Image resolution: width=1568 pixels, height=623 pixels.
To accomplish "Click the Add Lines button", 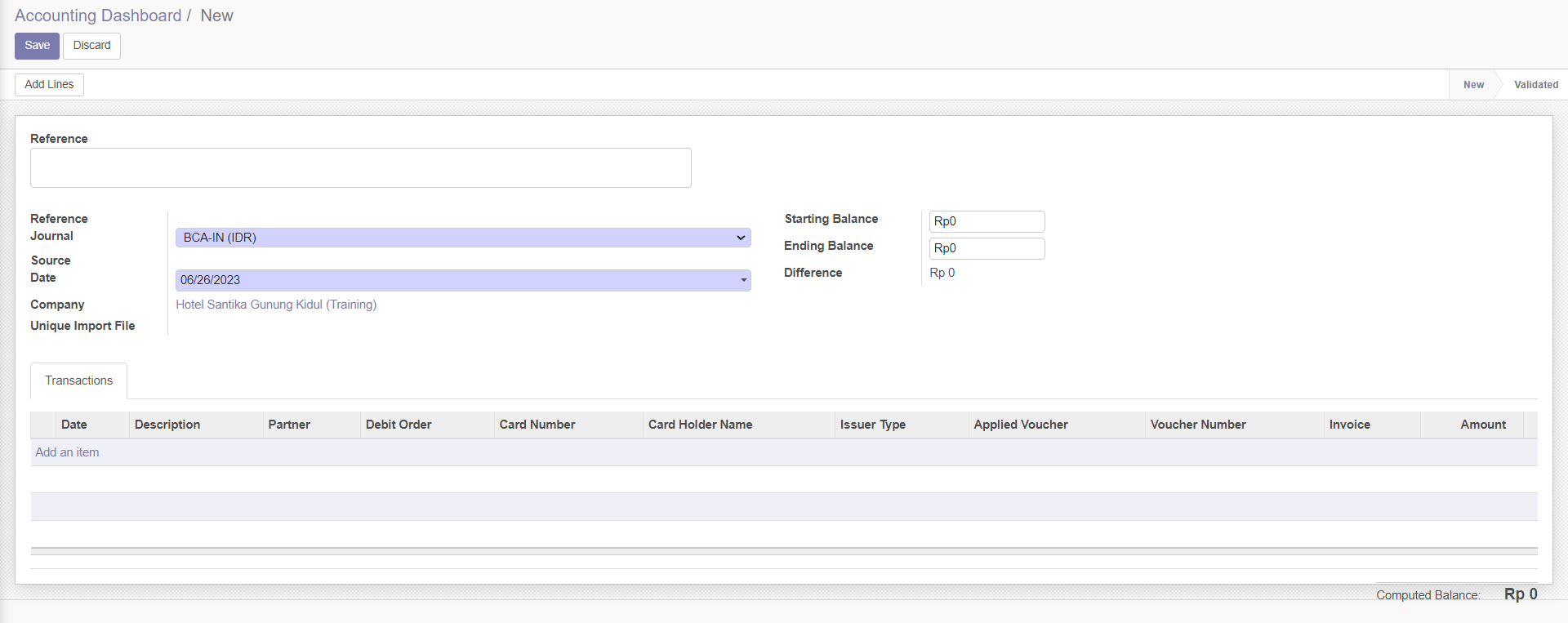I will tap(49, 85).
